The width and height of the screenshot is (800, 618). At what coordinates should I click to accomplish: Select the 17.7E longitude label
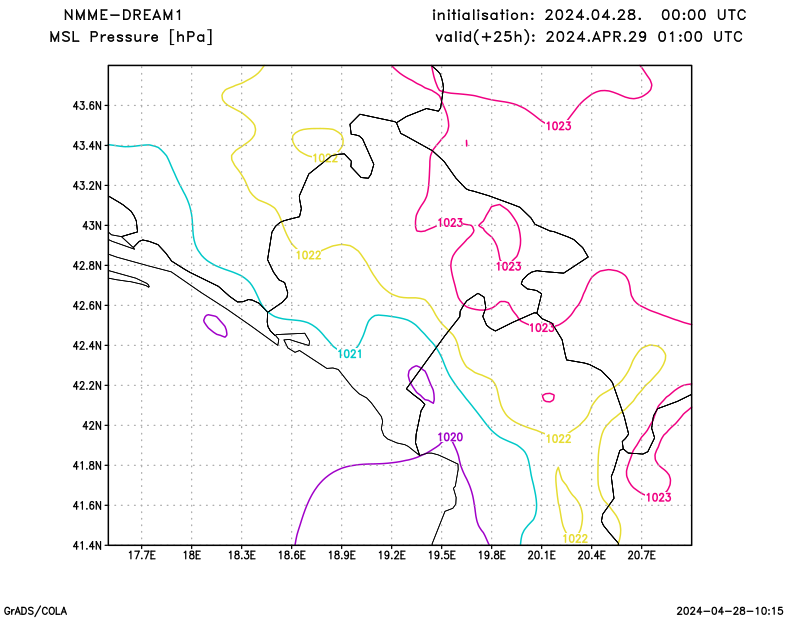142,556
